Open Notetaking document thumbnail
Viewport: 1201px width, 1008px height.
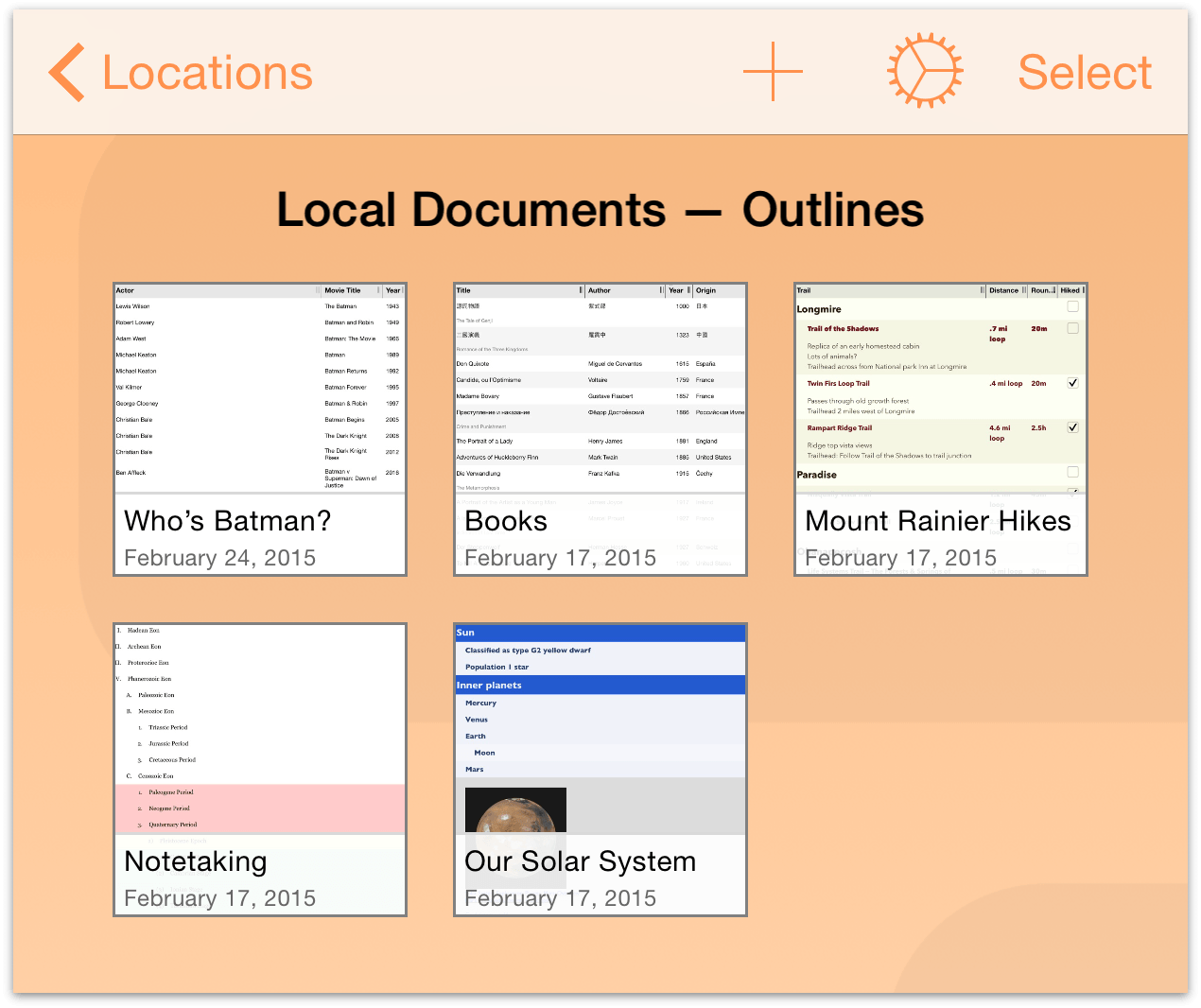[x=260, y=770]
